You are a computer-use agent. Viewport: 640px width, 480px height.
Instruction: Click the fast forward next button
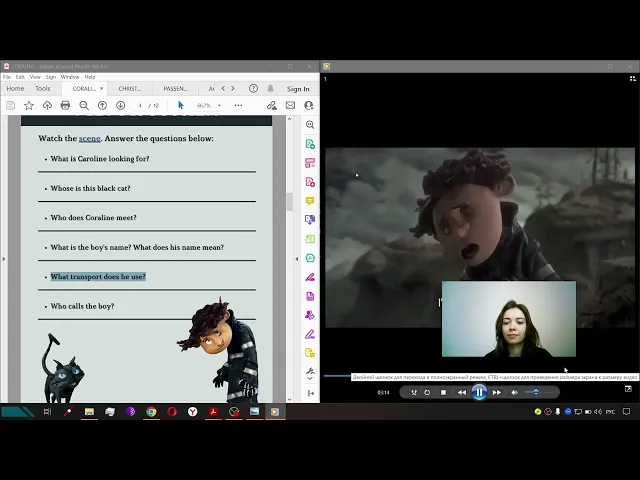click(496, 392)
